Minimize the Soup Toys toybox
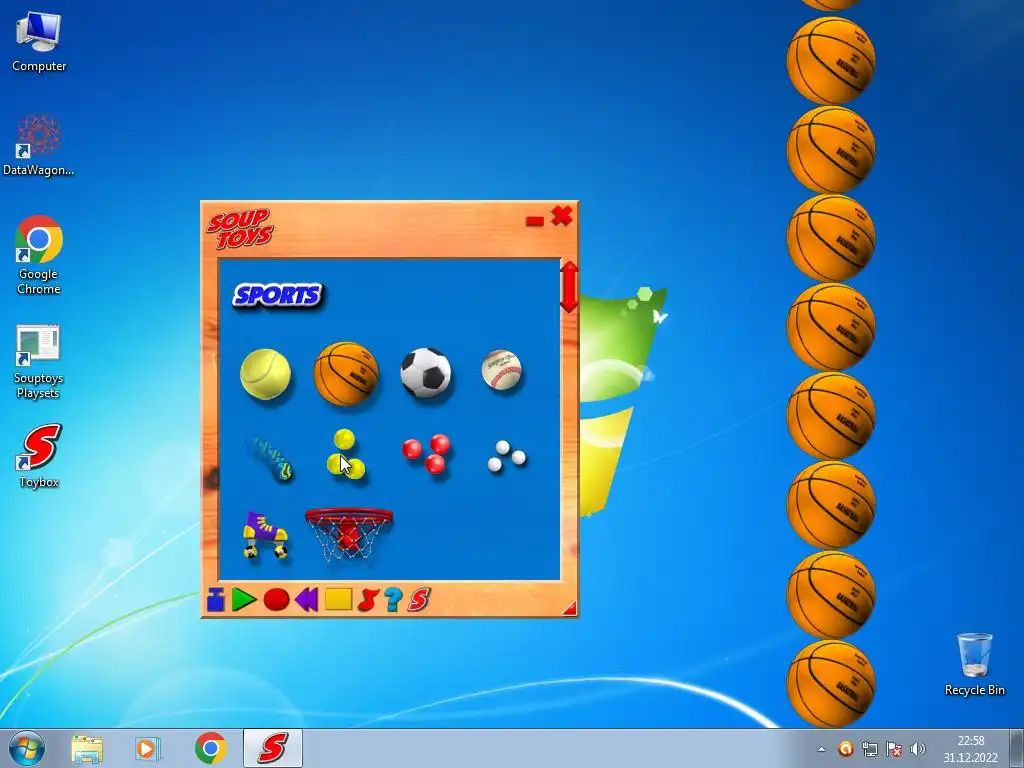The height and width of the screenshot is (768, 1024). [535, 222]
